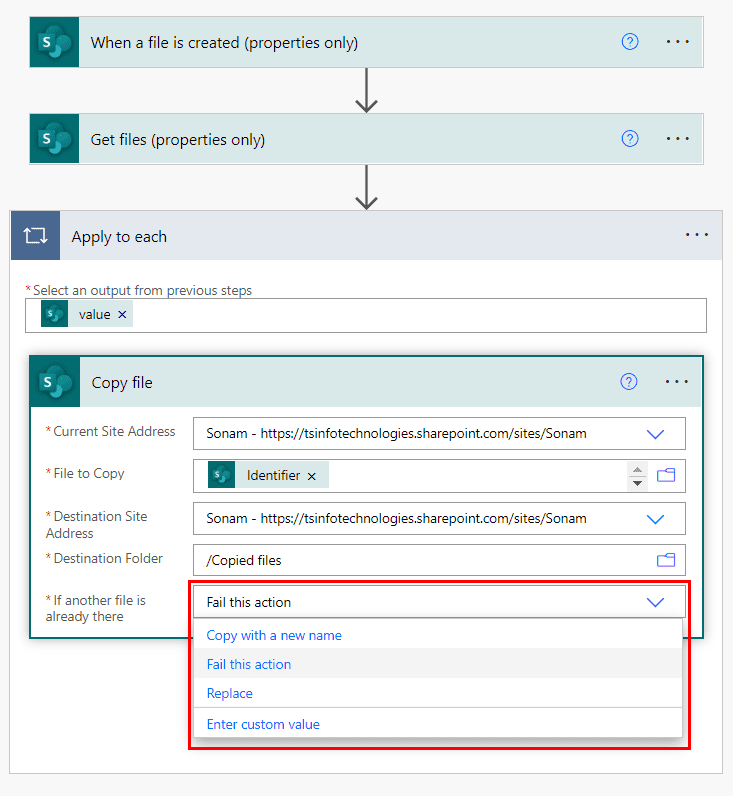Open folder picker for Destination Folder

pos(666,560)
